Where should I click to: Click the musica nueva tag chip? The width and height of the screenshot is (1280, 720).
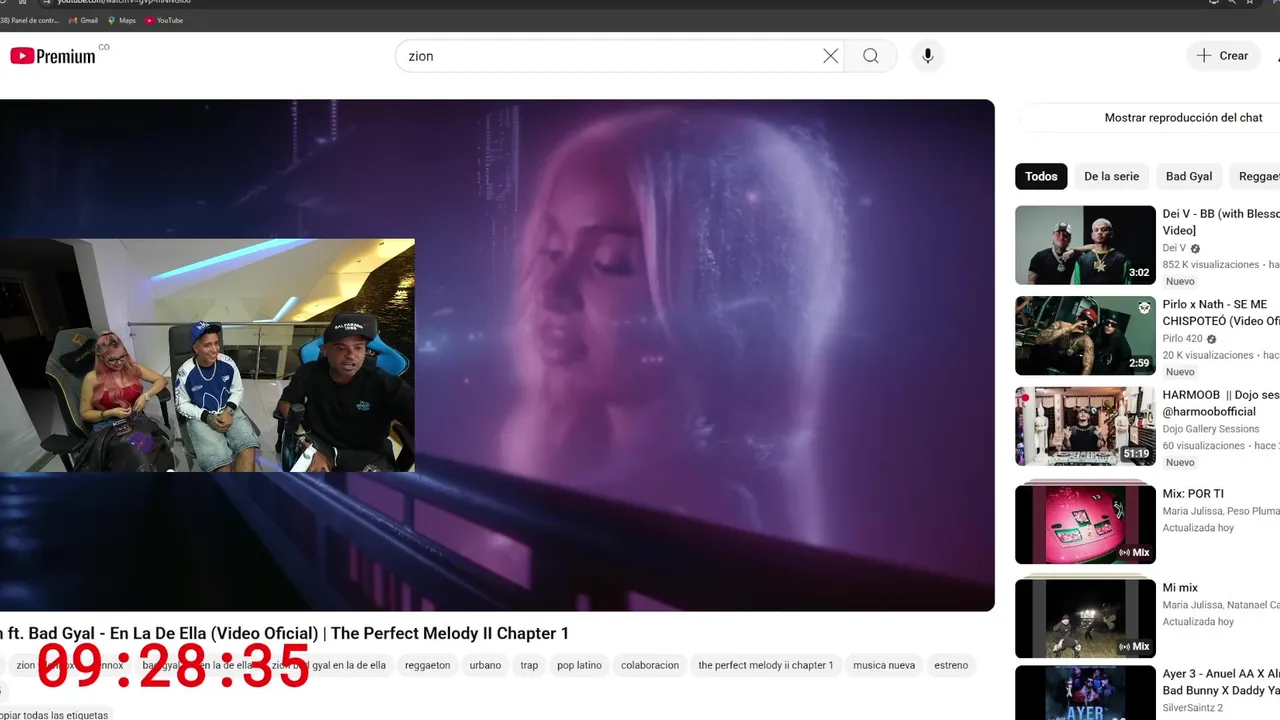click(884, 665)
